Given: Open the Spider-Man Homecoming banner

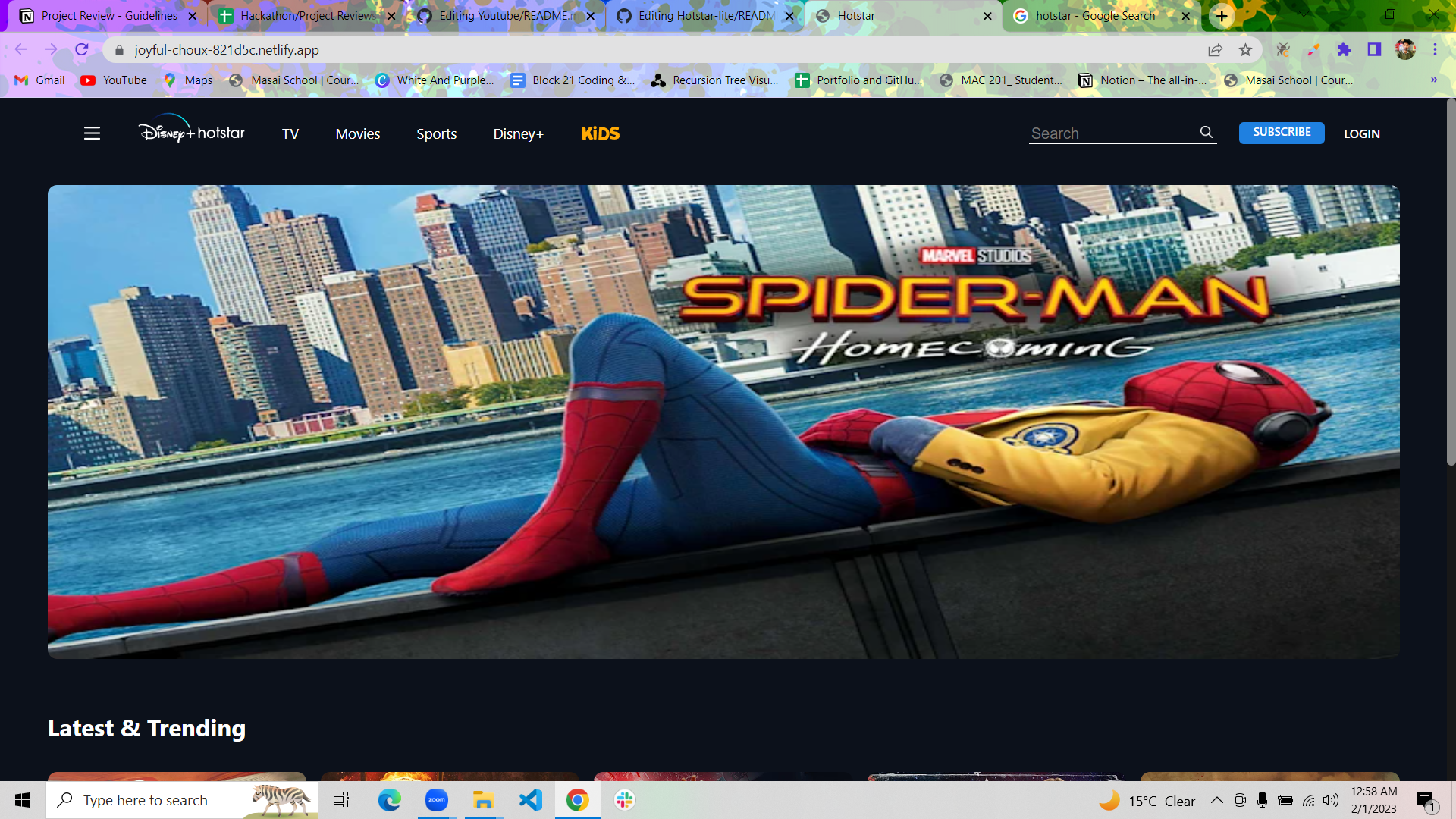Looking at the screenshot, I should click(x=723, y=422).
